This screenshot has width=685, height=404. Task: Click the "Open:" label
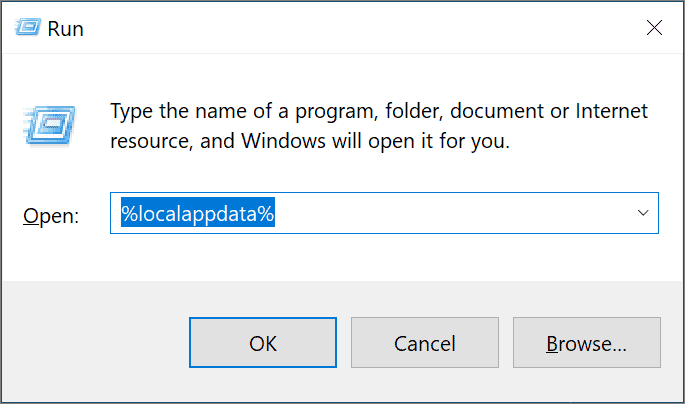point(51,215)
